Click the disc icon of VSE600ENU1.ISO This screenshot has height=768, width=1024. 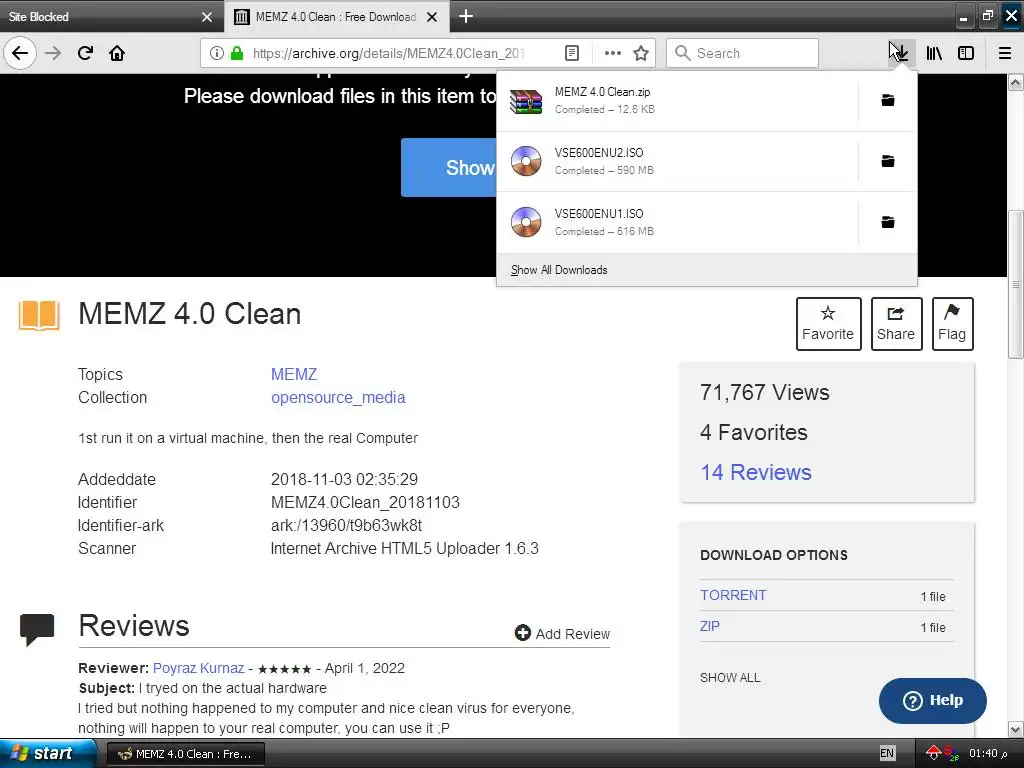click(526, 222)
